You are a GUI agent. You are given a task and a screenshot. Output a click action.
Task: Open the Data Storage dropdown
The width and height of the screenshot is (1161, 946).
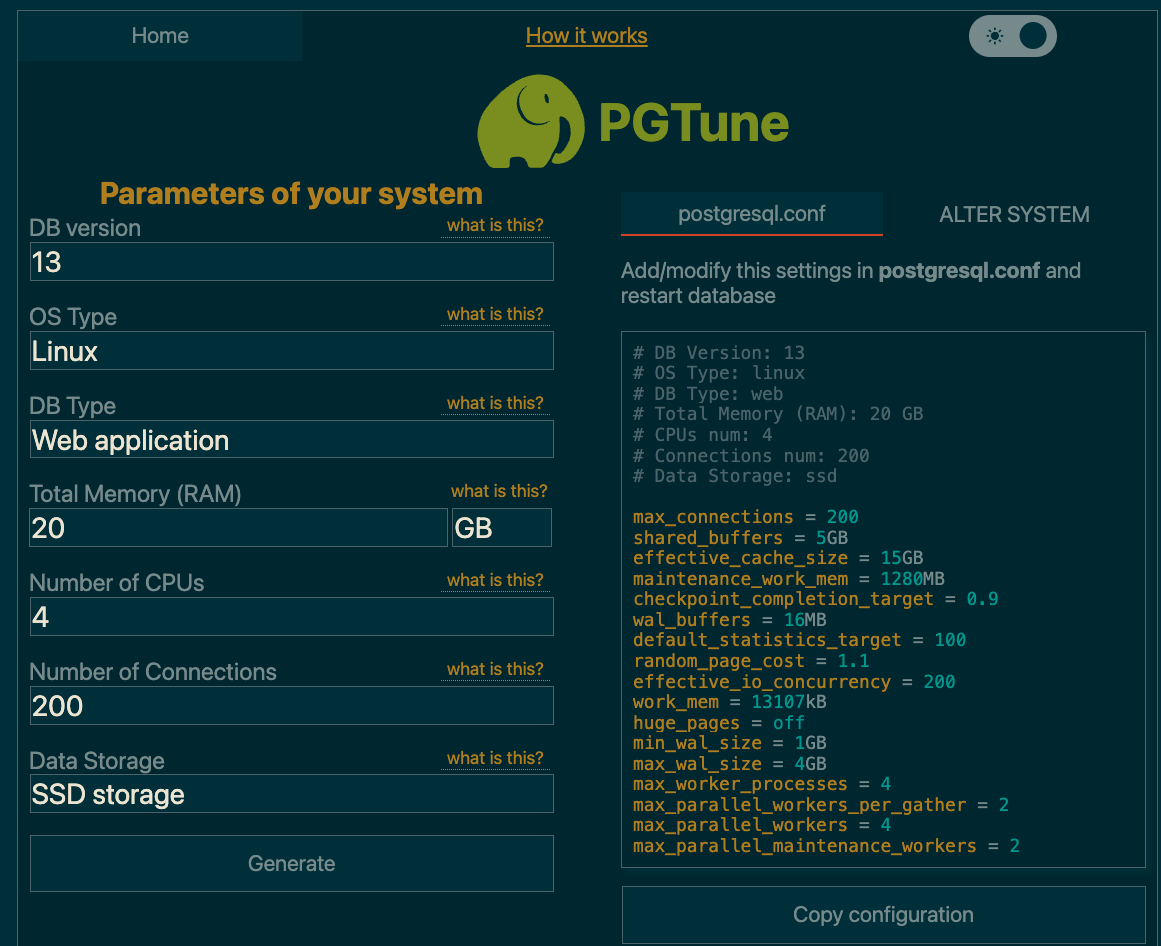pyautogui.click(x=291, y=794)
